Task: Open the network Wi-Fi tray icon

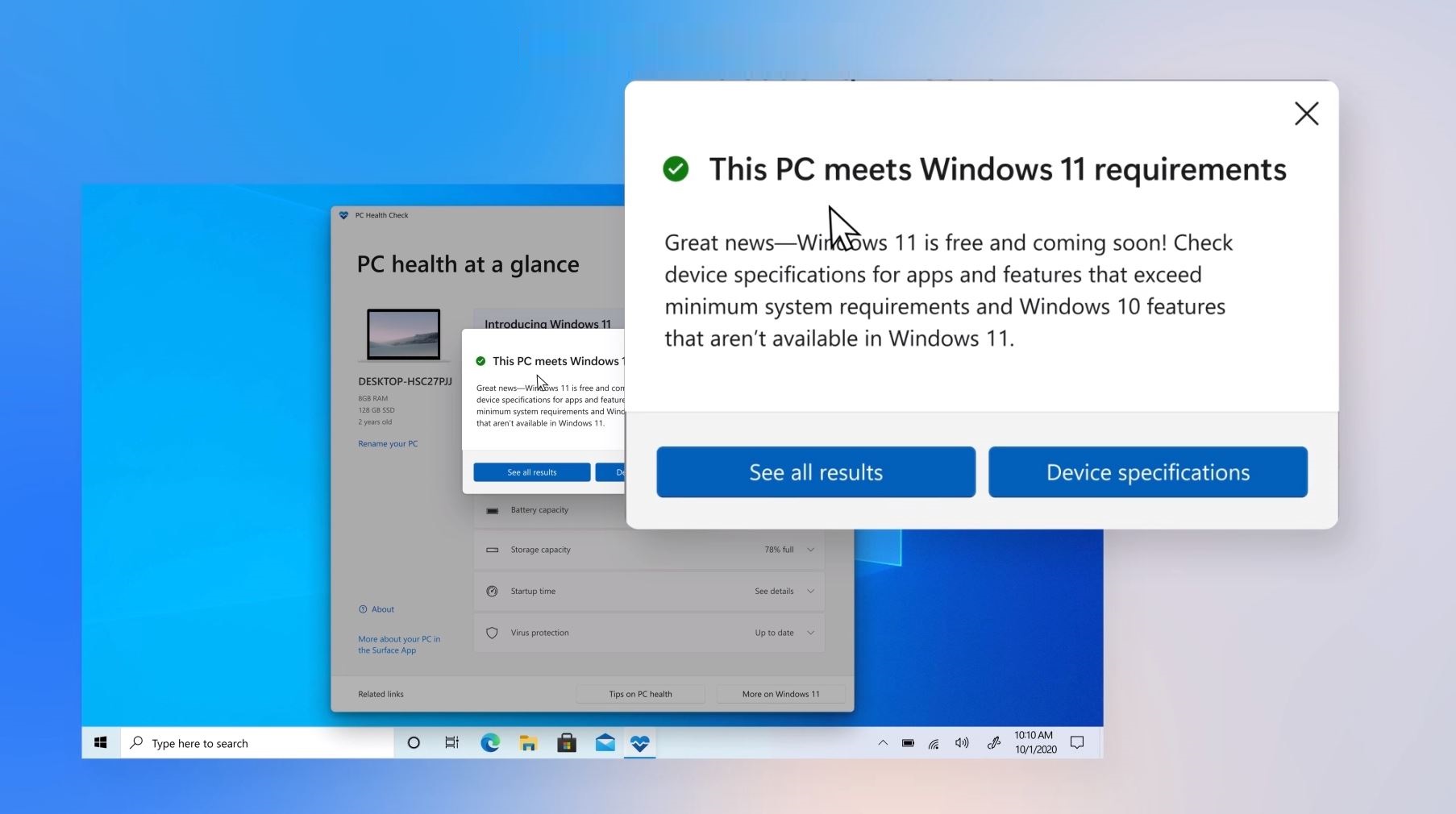Action: [x=934, y=744]
